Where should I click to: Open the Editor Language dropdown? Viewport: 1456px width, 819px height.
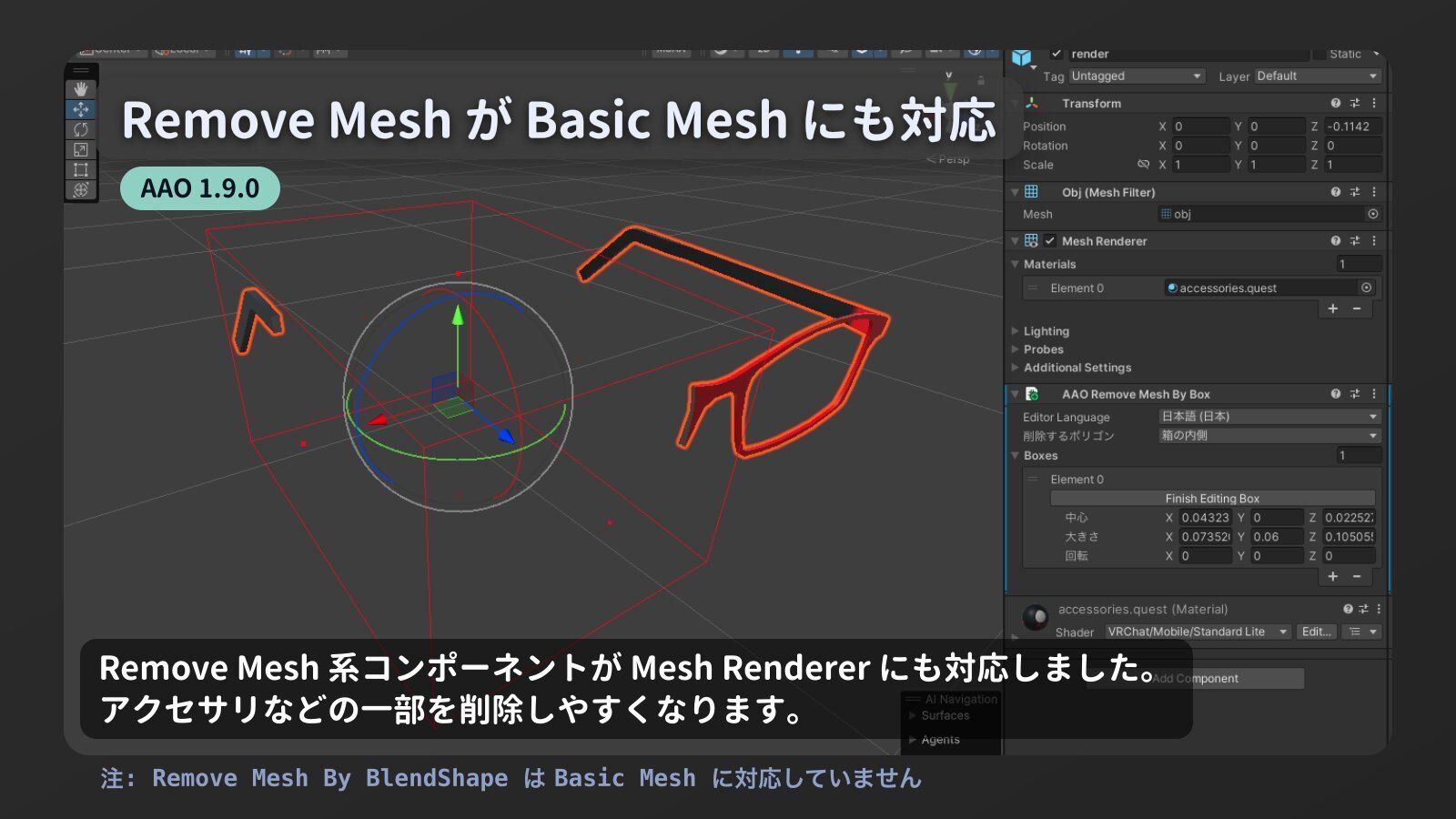point(1269,417)
